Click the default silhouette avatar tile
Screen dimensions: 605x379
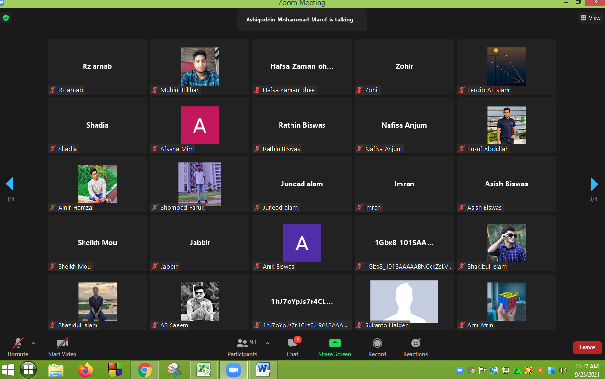tap(404, 301)
